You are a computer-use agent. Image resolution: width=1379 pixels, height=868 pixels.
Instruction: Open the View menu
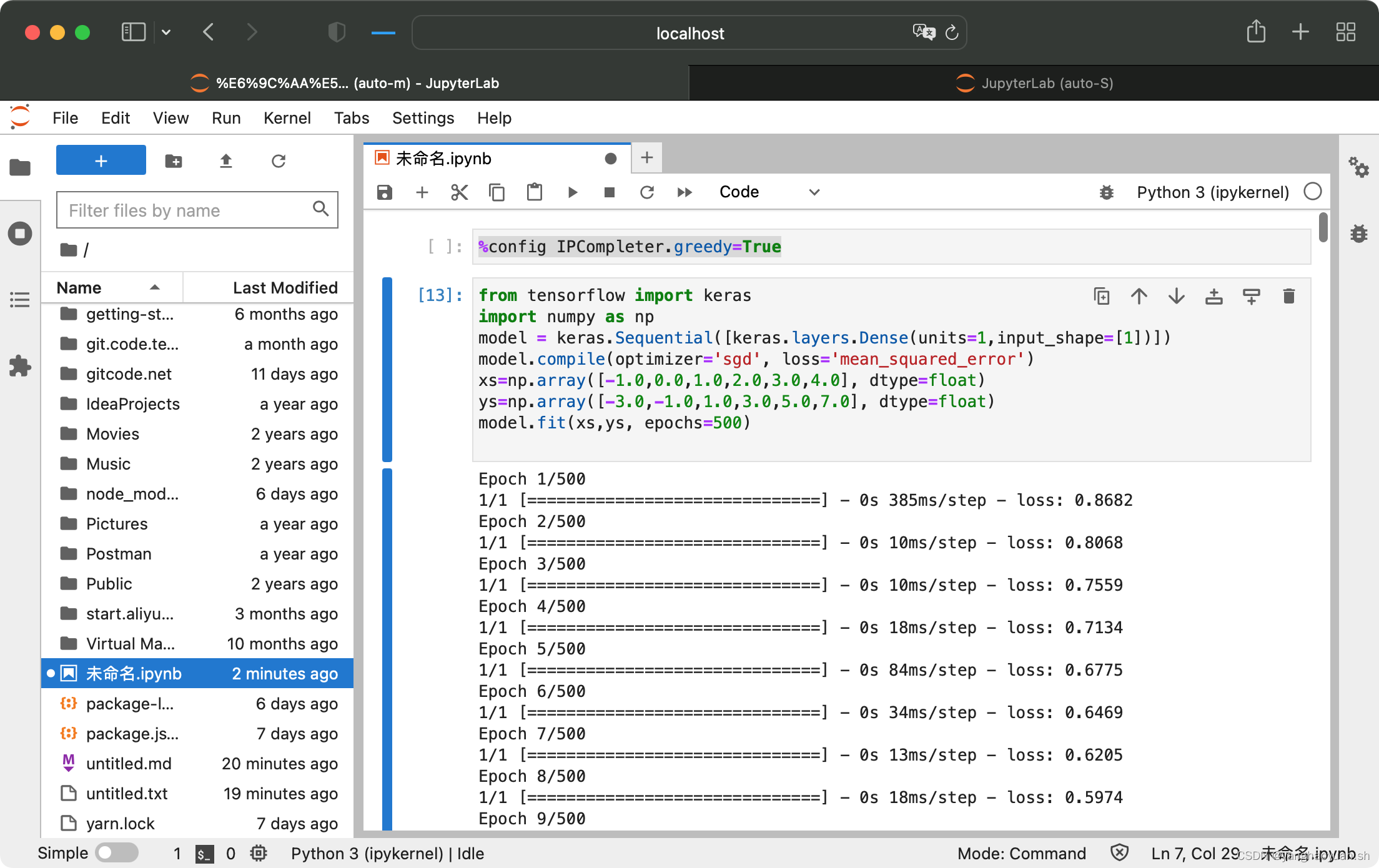[171, 117]
